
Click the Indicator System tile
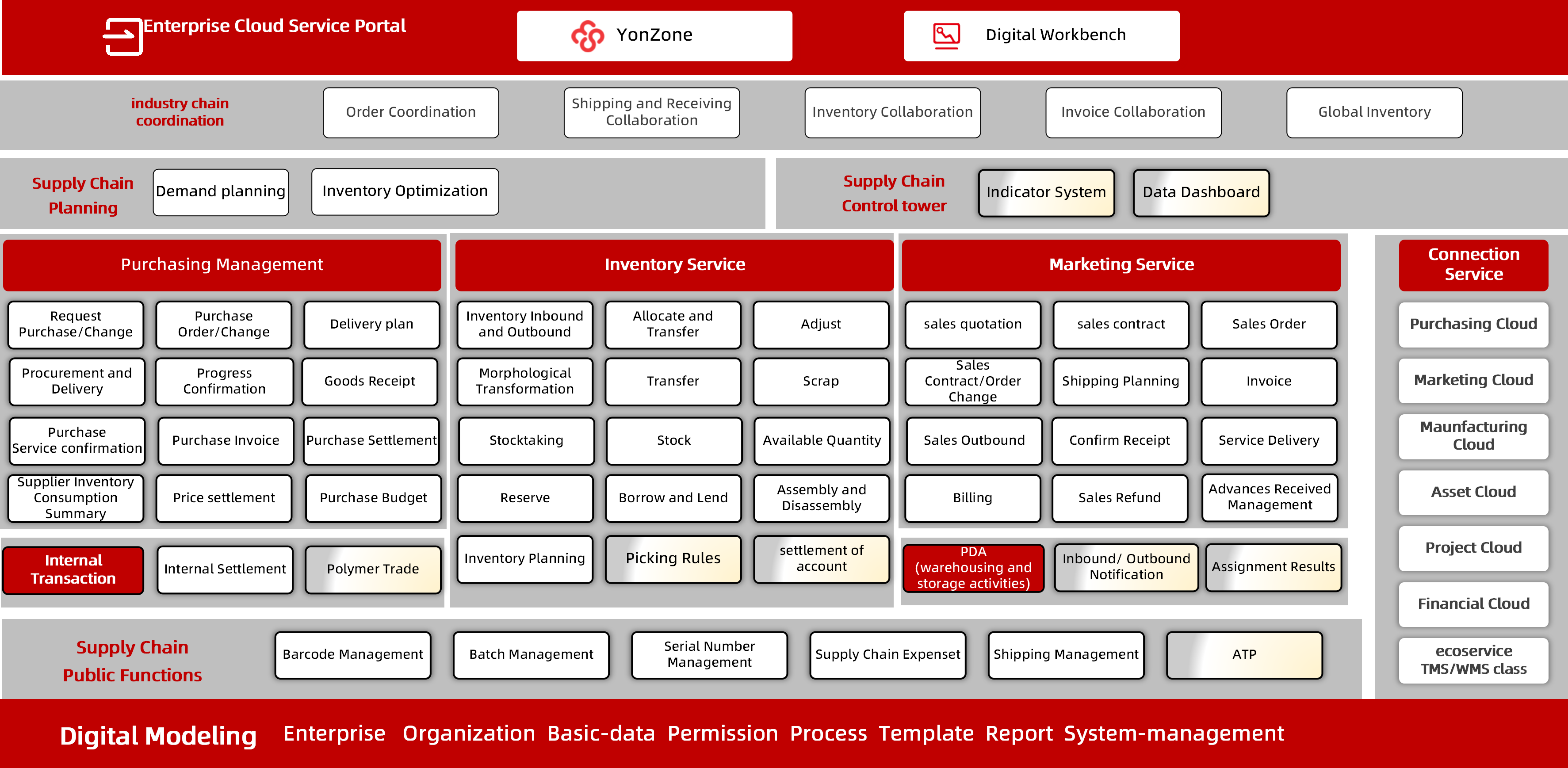1045,193
